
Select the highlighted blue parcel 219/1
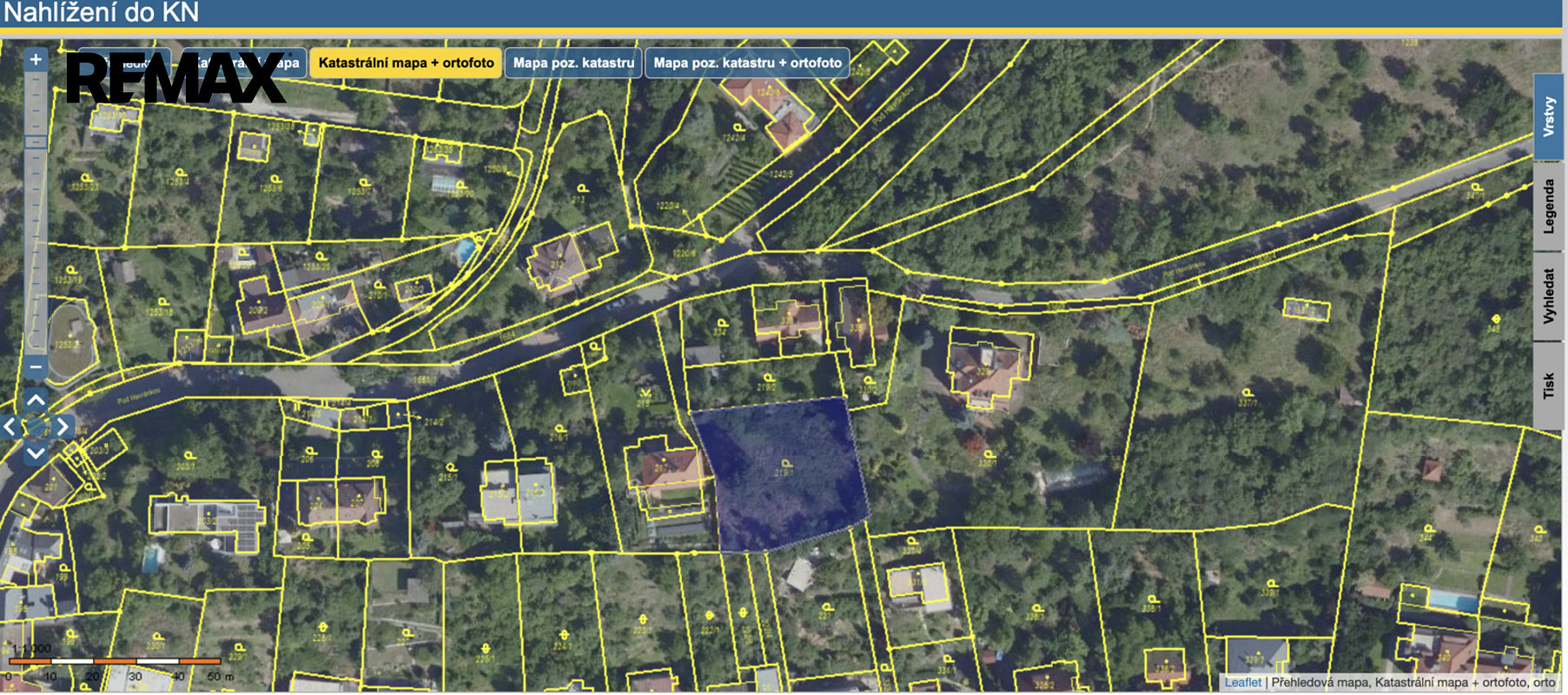pos(782,473)
